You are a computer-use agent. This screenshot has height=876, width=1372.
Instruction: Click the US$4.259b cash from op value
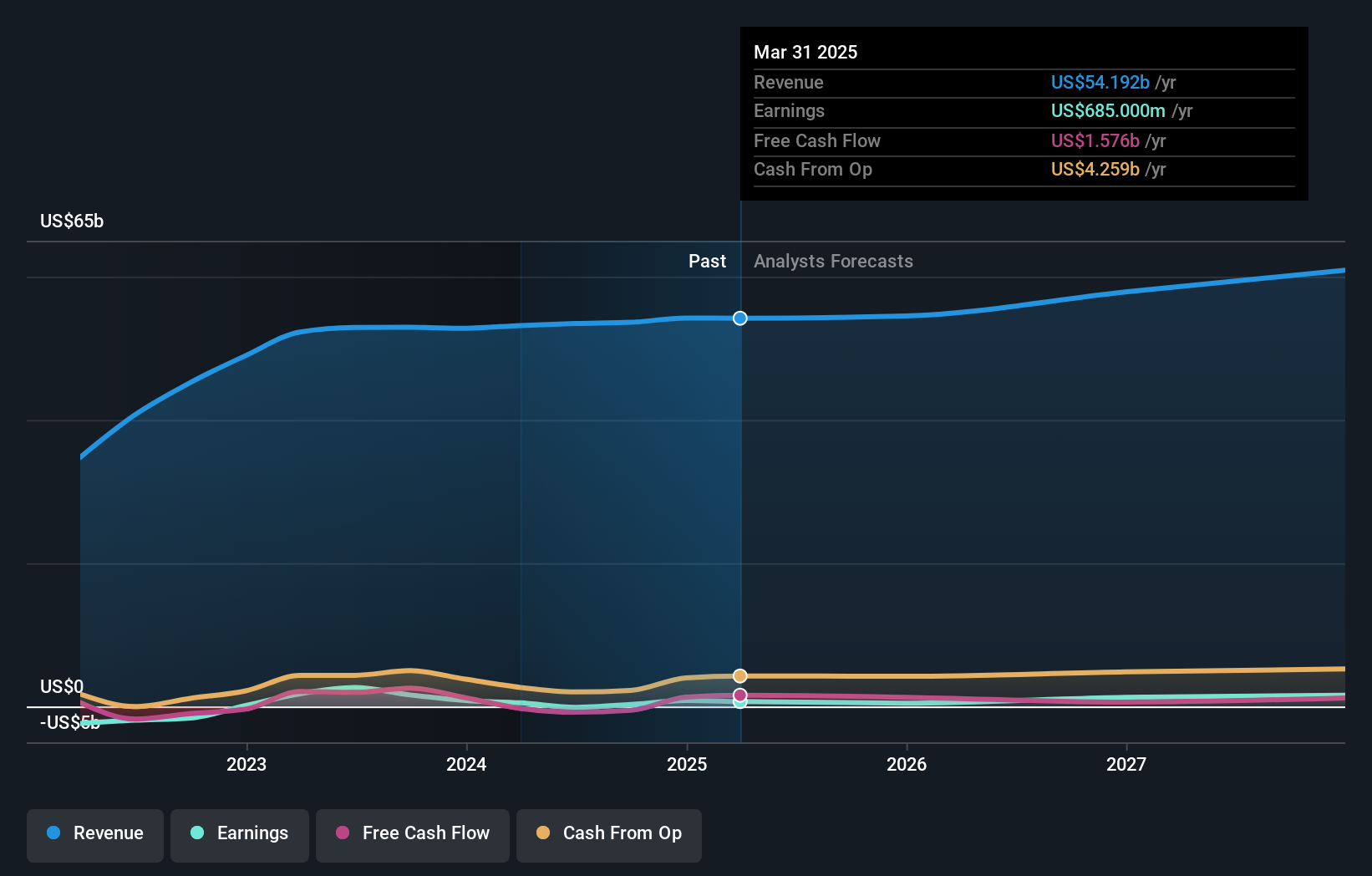point(1095,169)
